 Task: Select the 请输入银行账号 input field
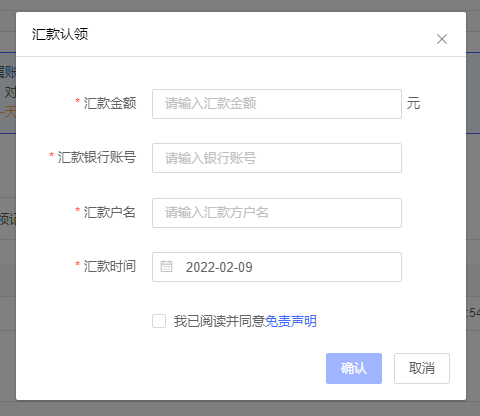[277, 158]
